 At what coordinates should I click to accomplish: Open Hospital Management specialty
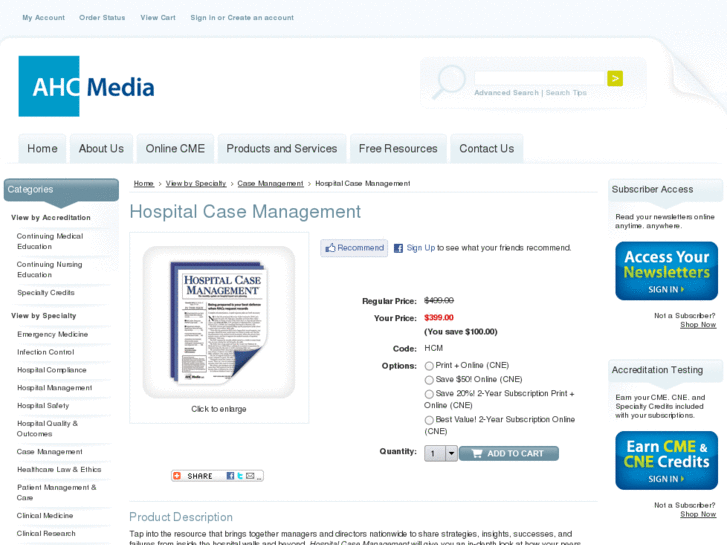[55, 388]
